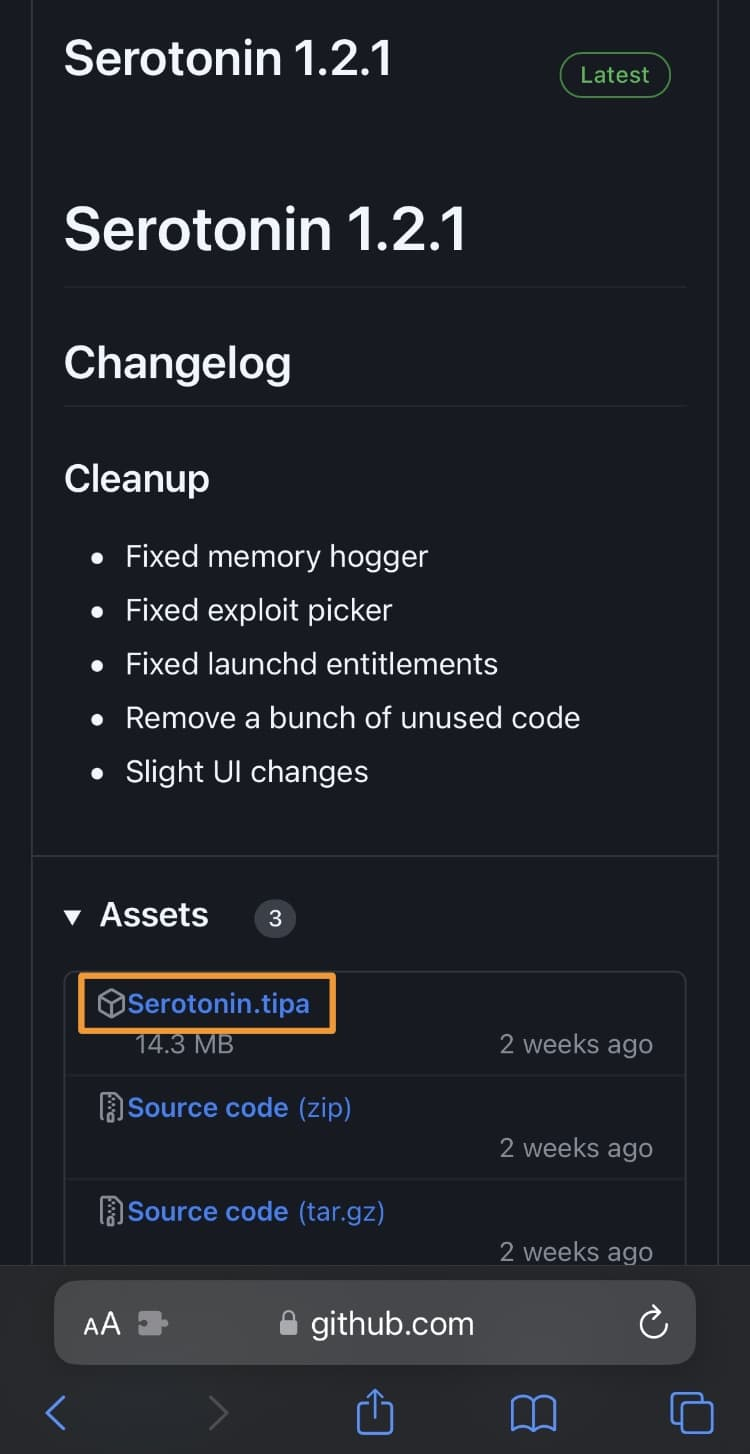Image resolution: width=750 pixels, height=1454 pixels.
Task: Tap the Assets section heading
Action: 154,915
